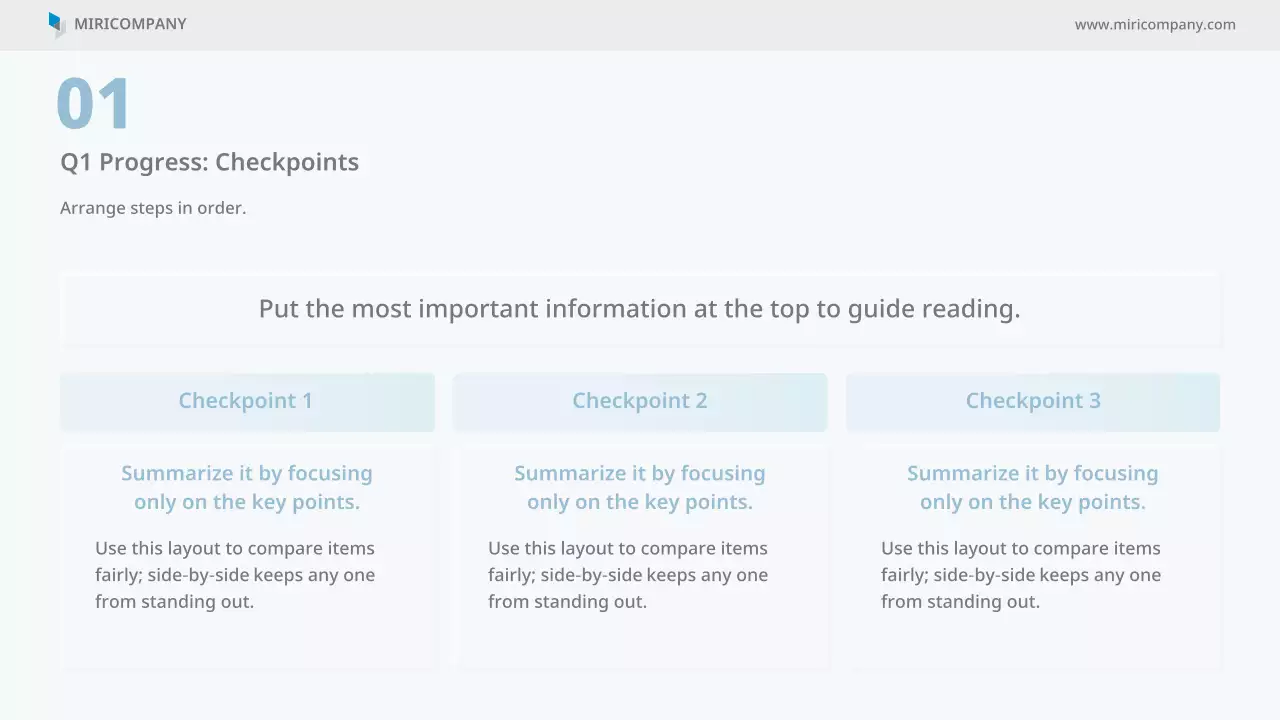Click the Summarize heading under Checkpoint 1

(x=247, y=487)
